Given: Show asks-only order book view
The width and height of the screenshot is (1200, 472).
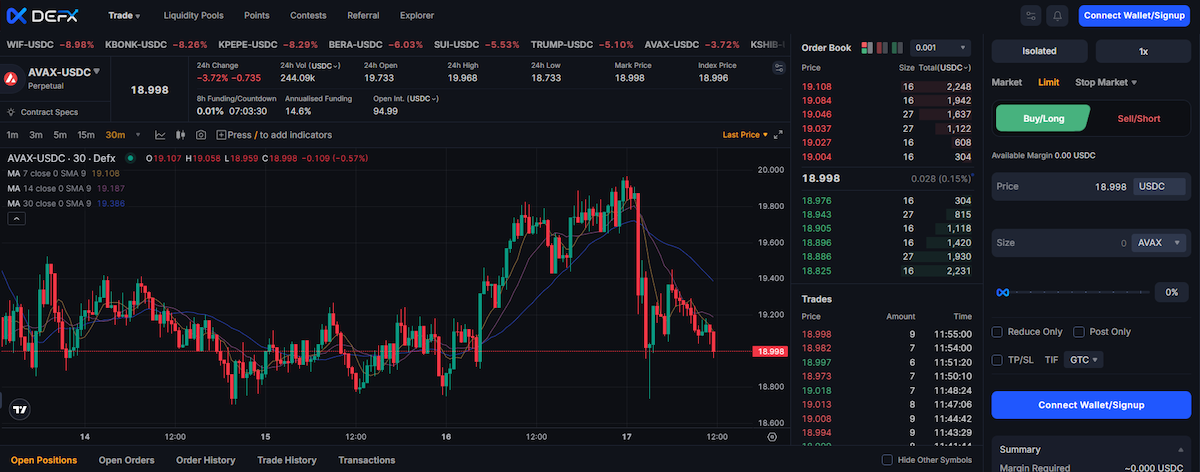Looking at the screenshot, I should (x=881, y=47).
